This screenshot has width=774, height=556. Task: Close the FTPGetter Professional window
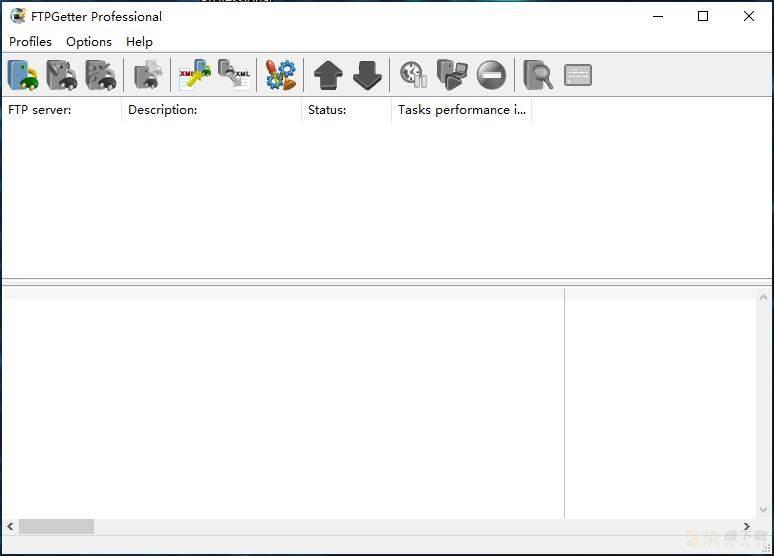748,16
